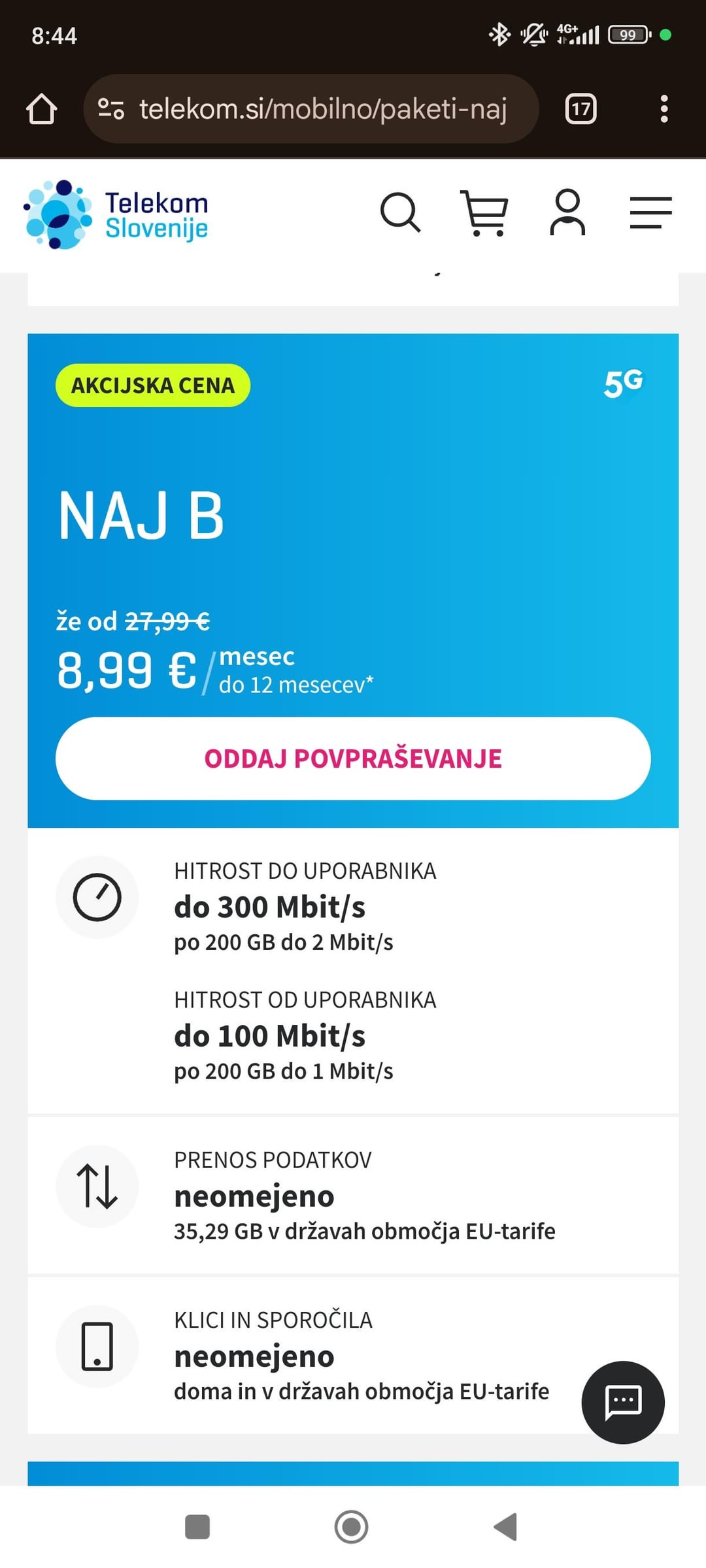Viewport: 706px width, 1568px height.
Task: Select the AKCIJSKA CENA badge
Action: (x=153, y=385)
